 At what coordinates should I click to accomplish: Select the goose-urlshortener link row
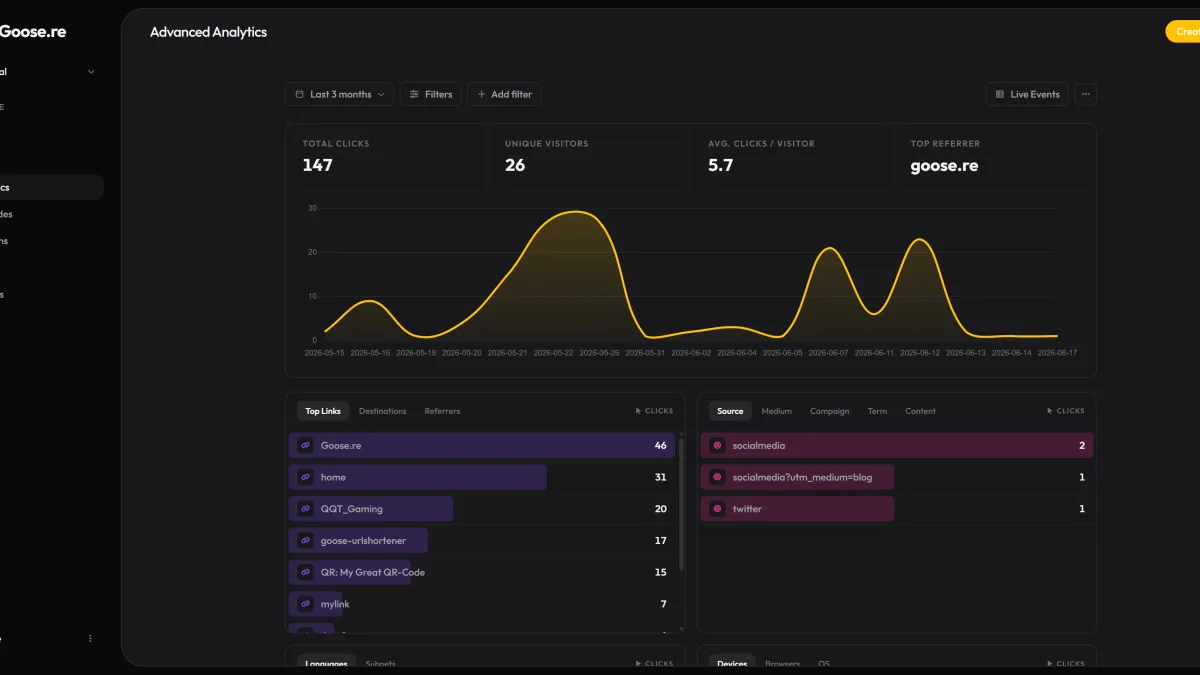pos(482,541)
